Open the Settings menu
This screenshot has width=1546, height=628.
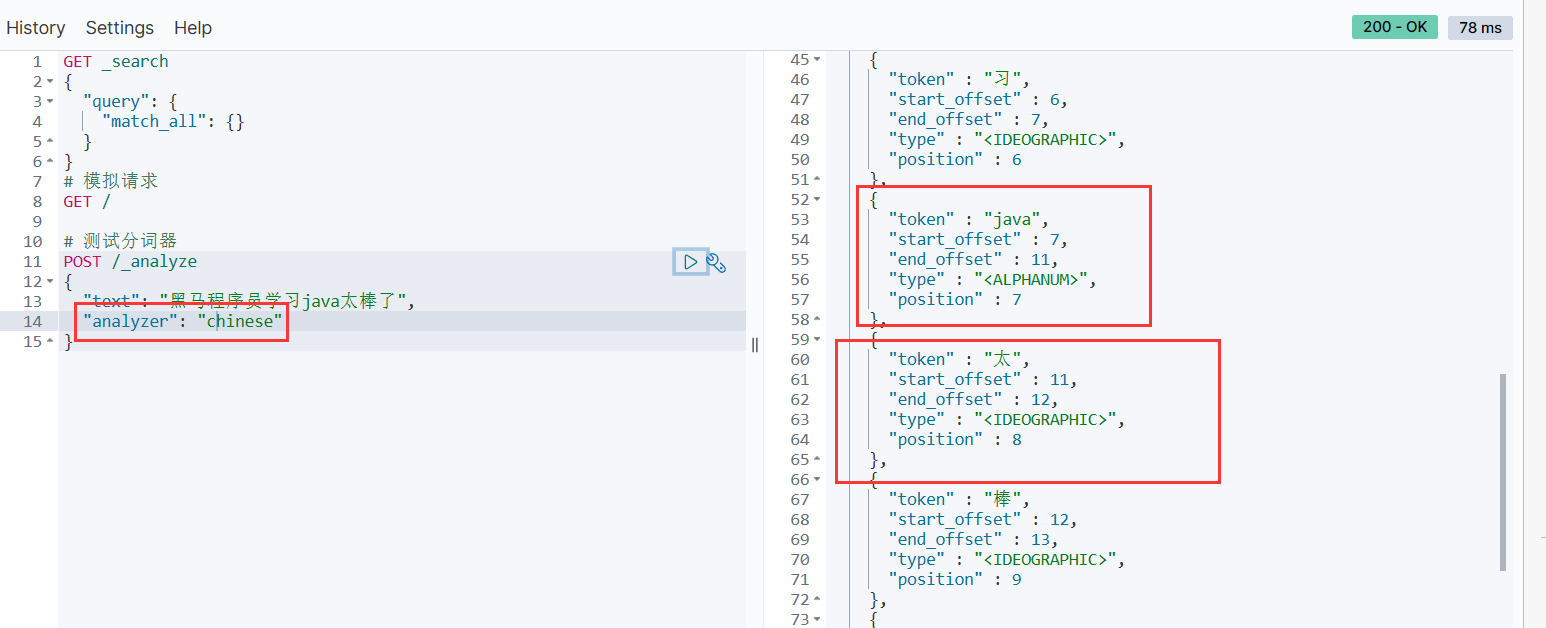pos(120,28)
